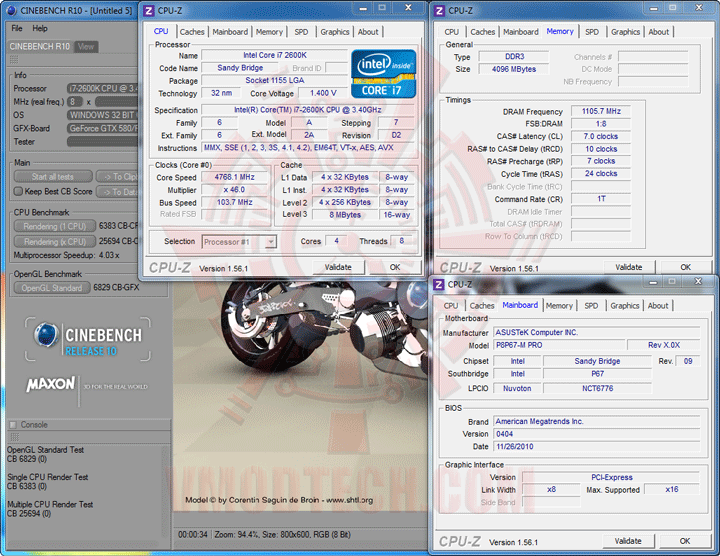Click the Z icon in the CPU-Z Memory window title bar
This screenshot has width=720, height=556.
[439, 10]
